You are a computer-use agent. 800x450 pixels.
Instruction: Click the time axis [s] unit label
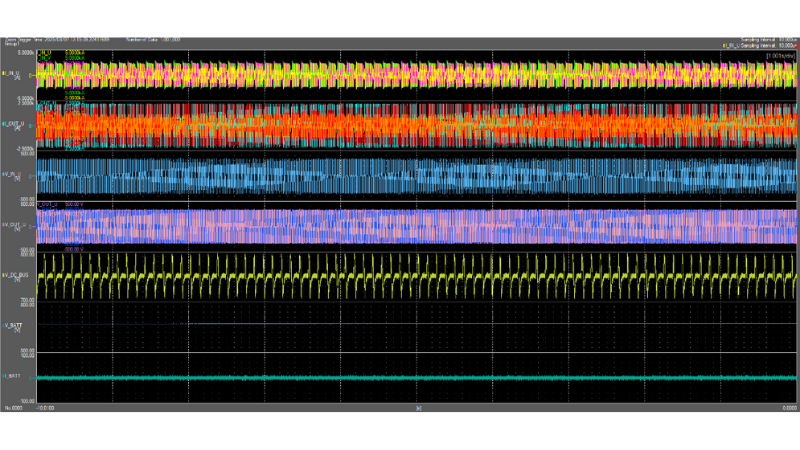418,408
